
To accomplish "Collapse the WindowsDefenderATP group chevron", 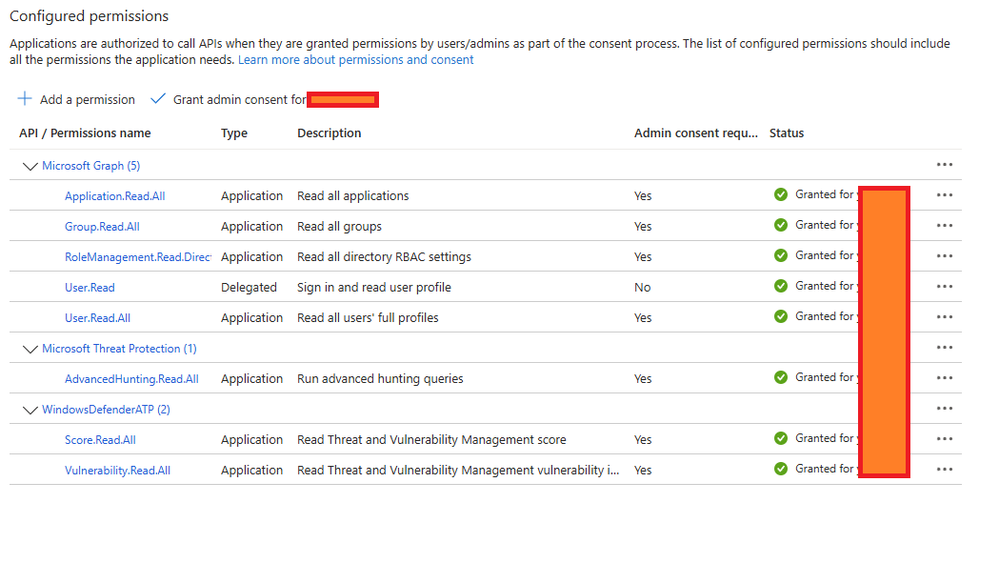I will [x=30, y=410].
